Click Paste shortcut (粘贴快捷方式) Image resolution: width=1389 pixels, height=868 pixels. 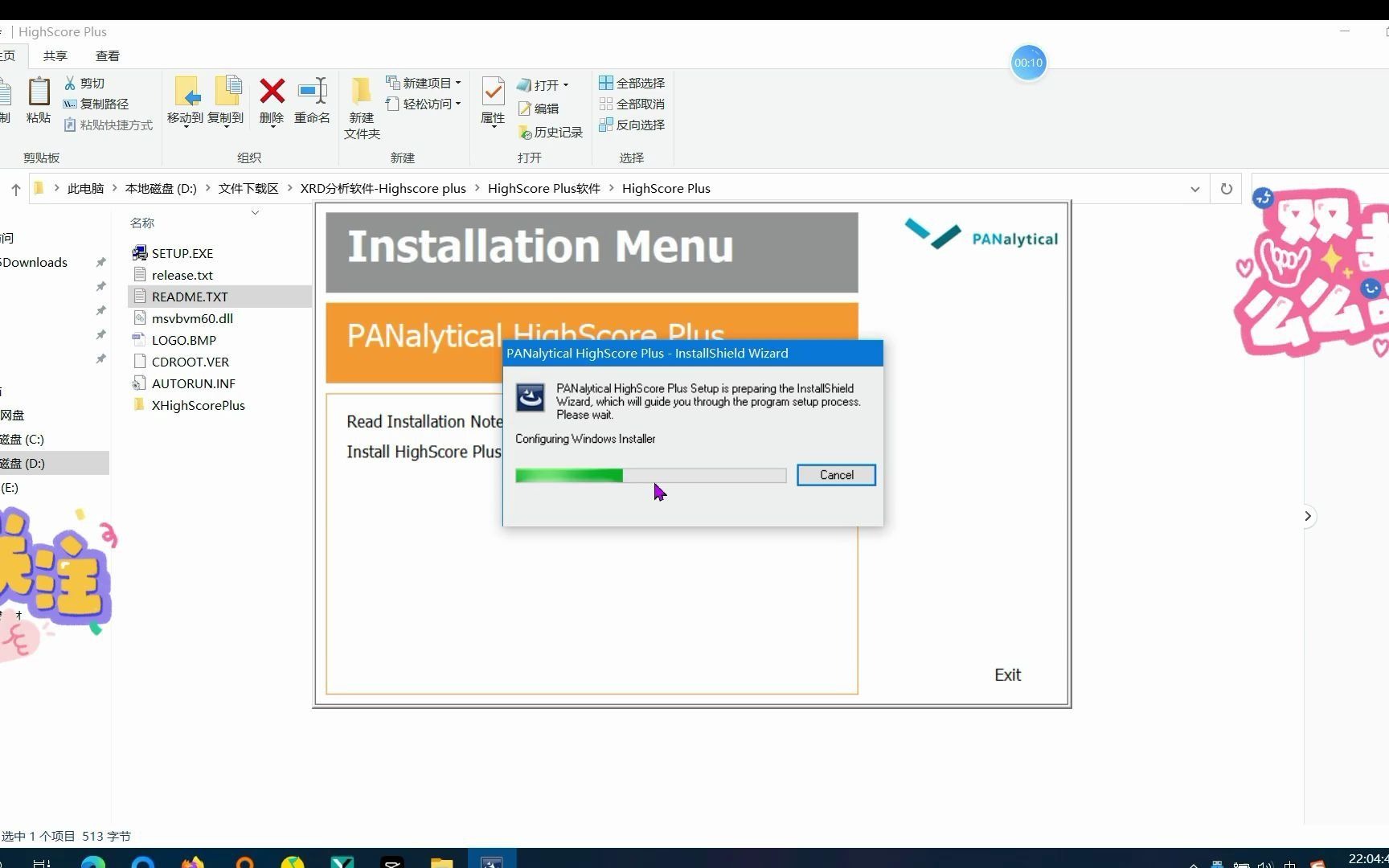(x=108, y=125)
